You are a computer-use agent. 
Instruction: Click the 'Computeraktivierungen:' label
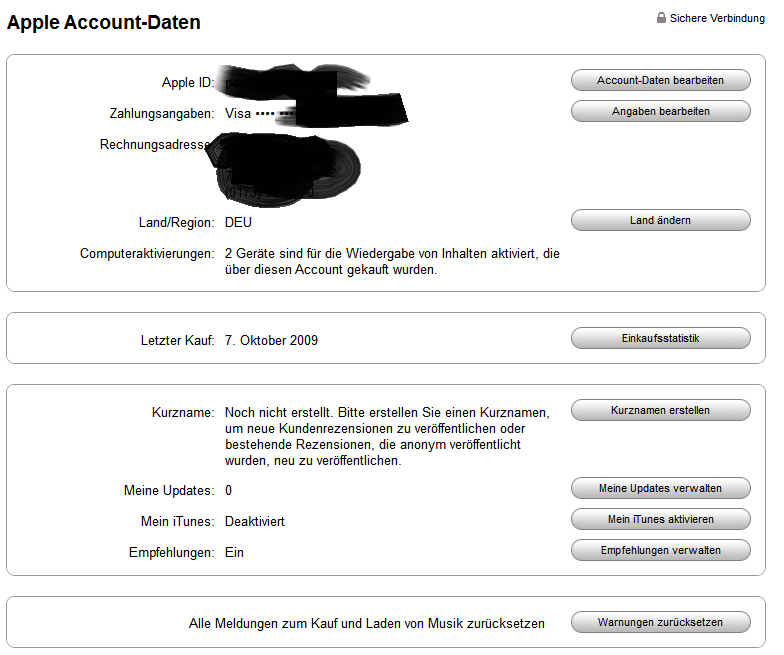tap(147, 254)
